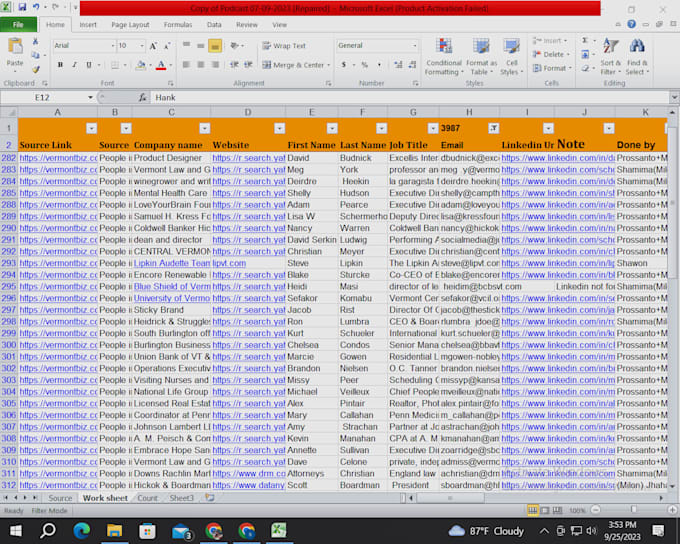Increase font size with Grow Font icon
The width and height of the screenshot is (680, 544).
[153, 46]
